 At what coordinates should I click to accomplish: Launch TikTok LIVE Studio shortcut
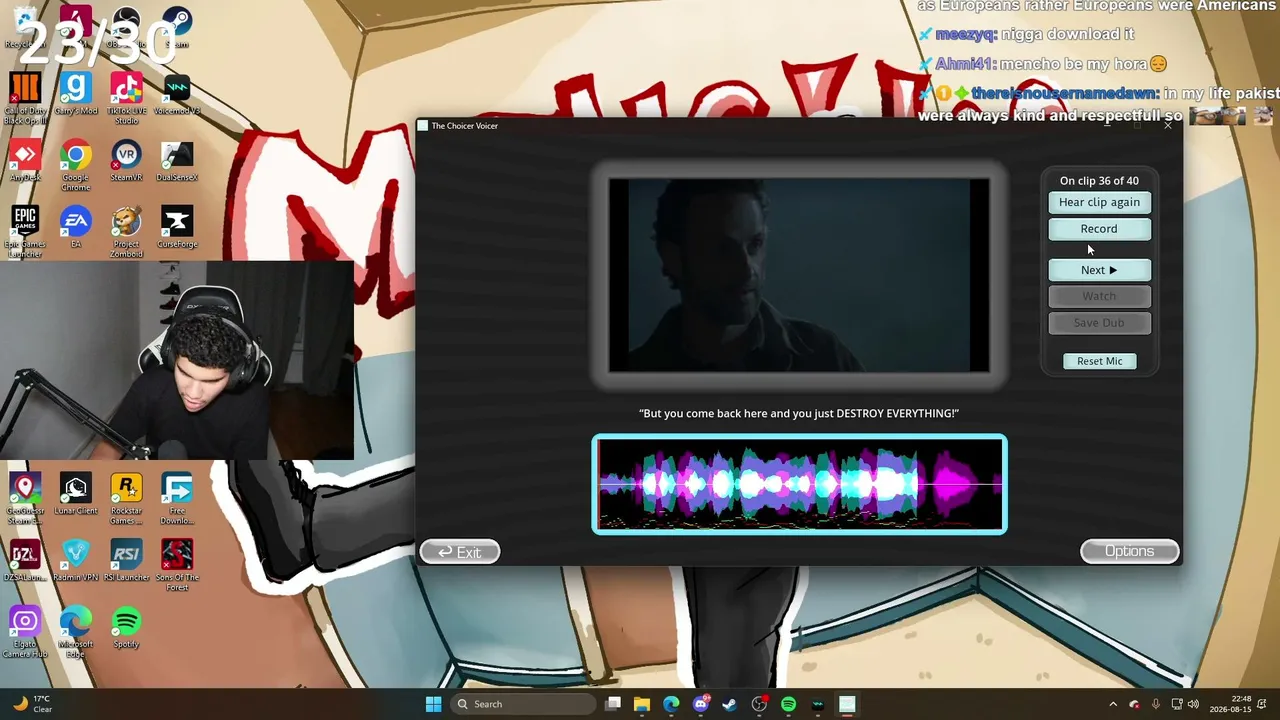(126, 98)
